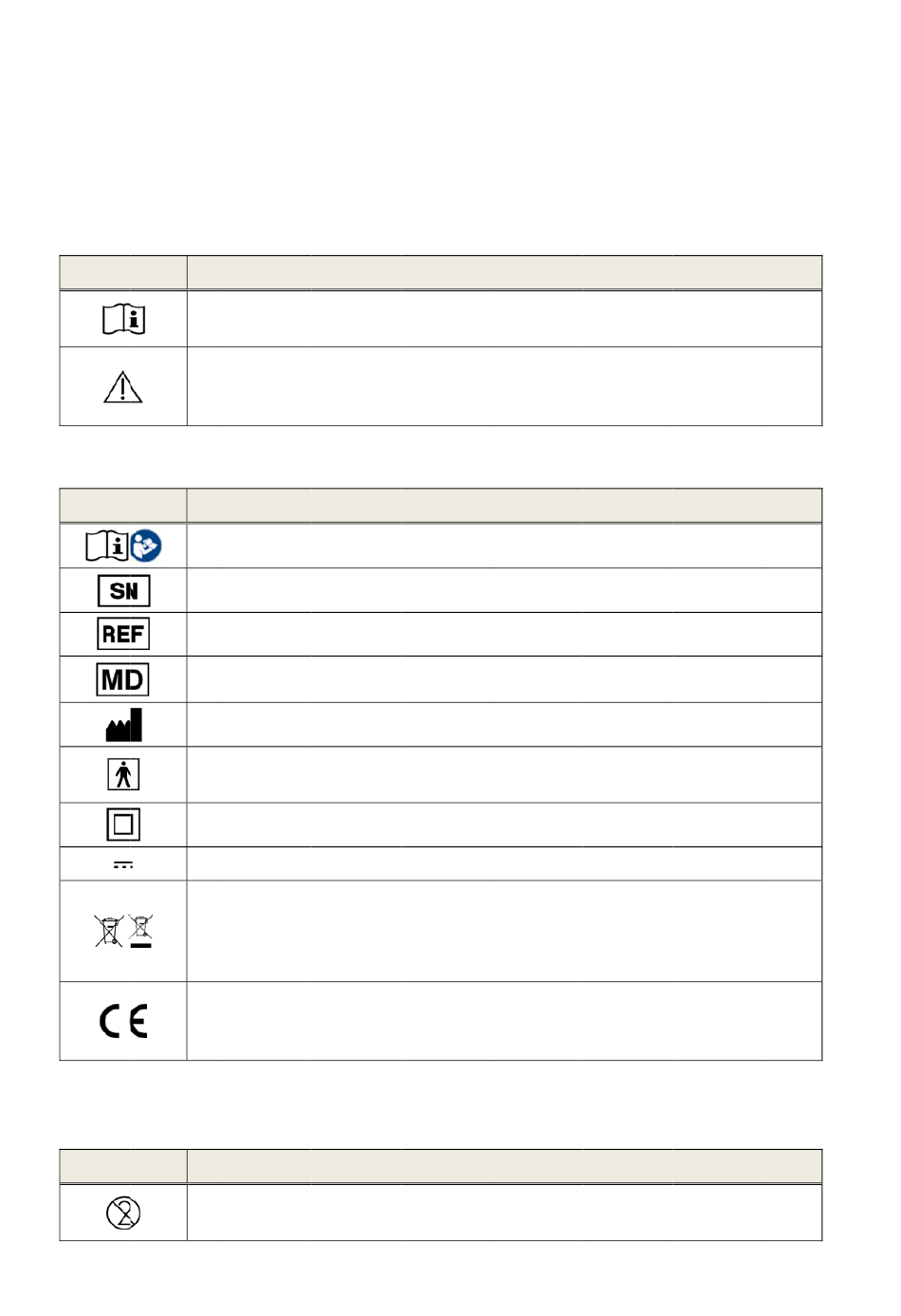The height and width of the screenshot is (1316, 901).
Task: Select the dashed direct current symbol
Action: [123, 865]
